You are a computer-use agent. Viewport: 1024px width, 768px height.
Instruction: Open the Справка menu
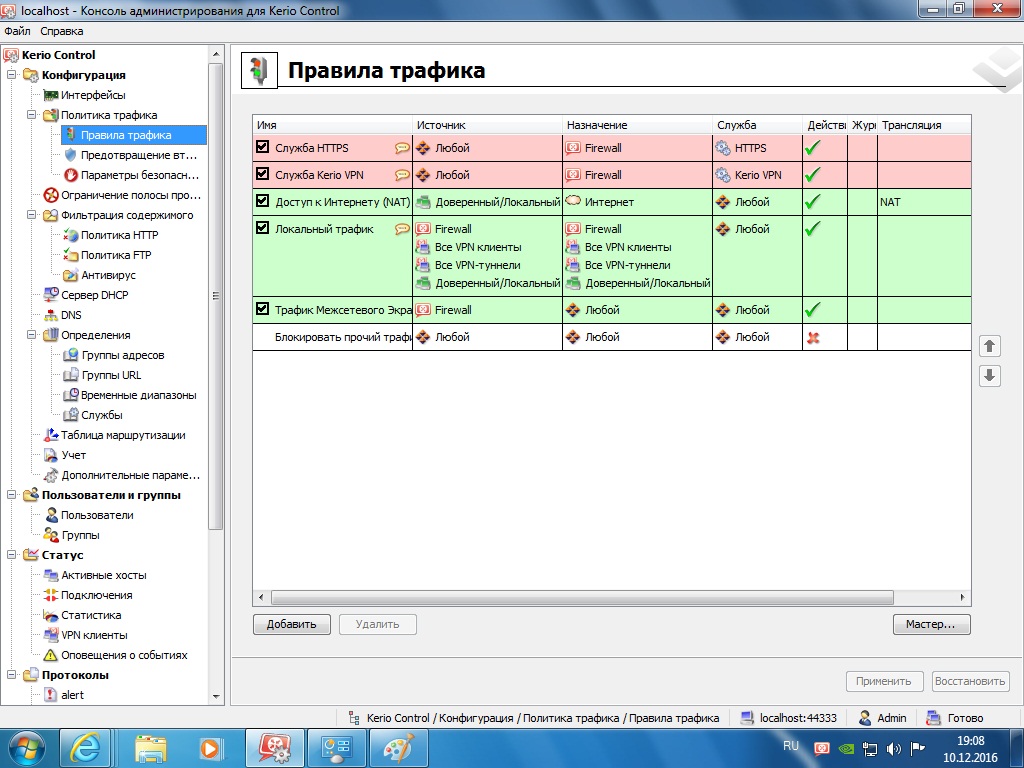61,31
